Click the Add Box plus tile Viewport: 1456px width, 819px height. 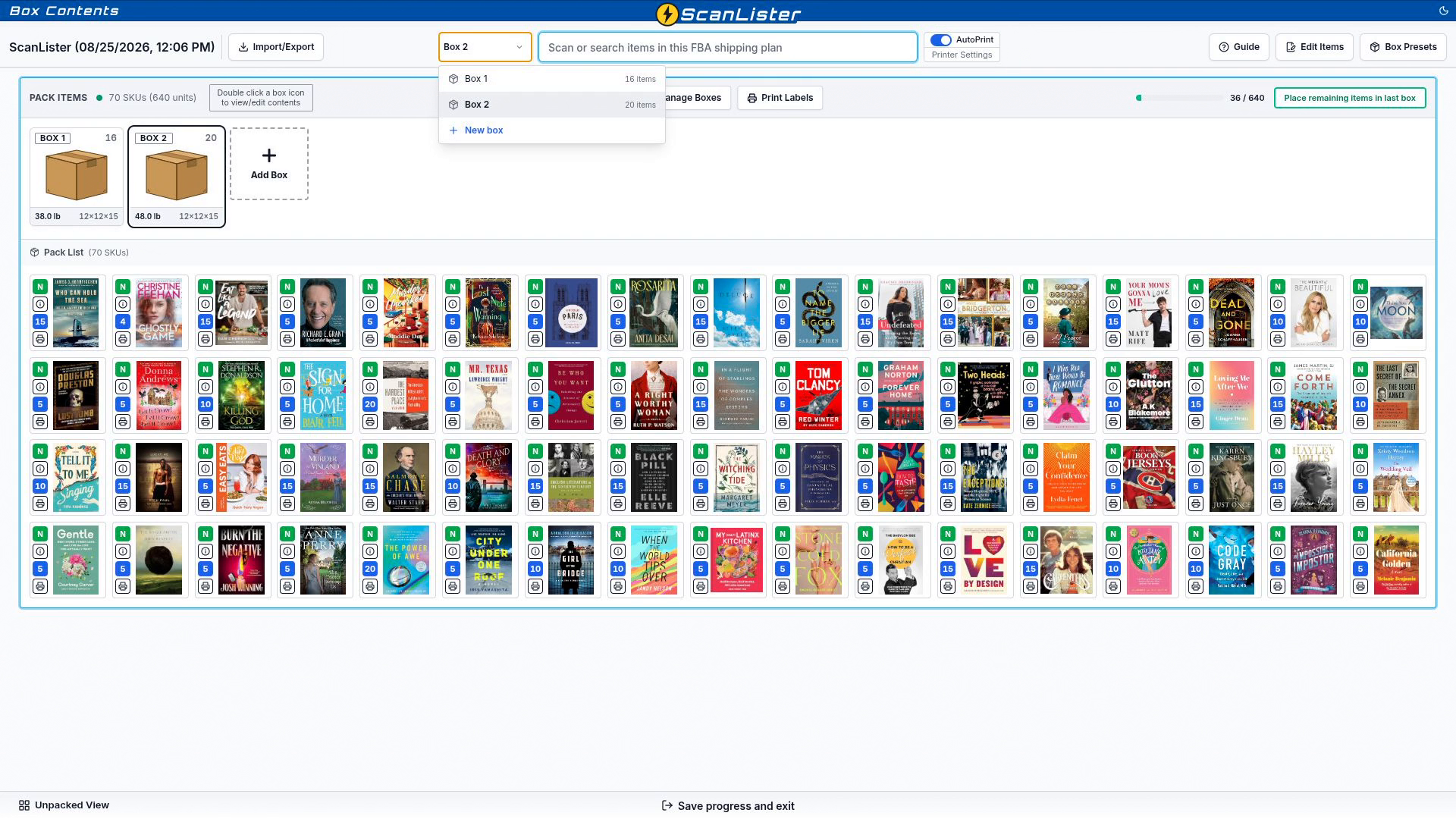[269, 164]
